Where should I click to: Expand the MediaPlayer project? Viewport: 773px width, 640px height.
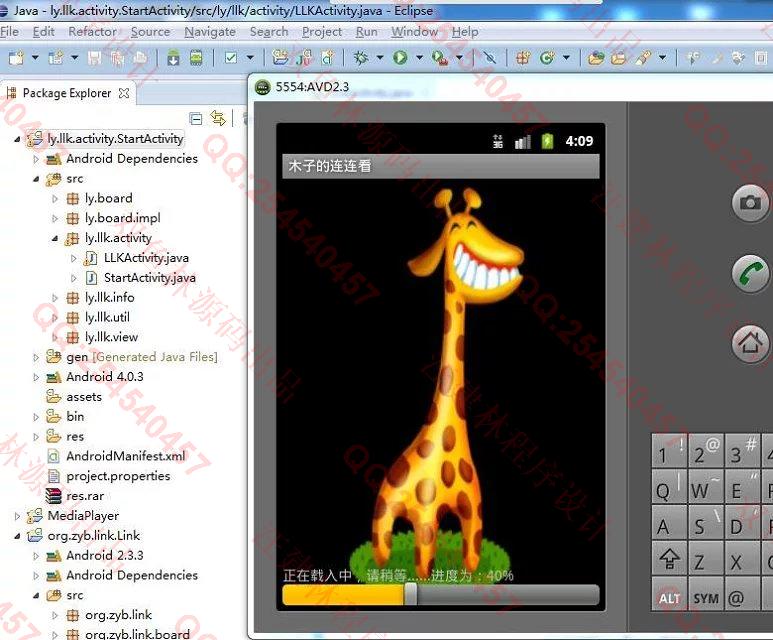pos(17,516)
